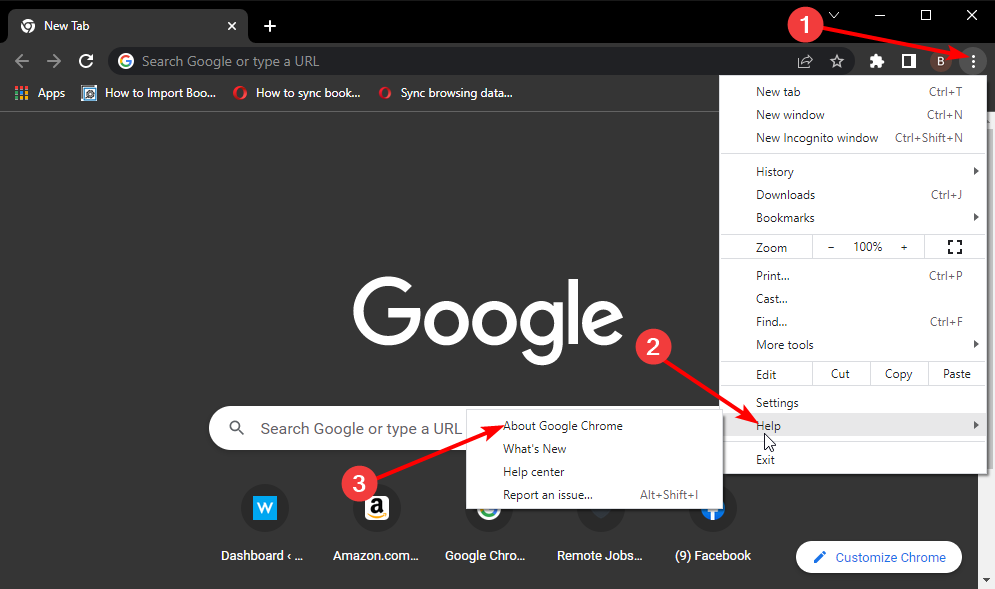The height and width of the screenshot is (589, 995).
Task: Open Downloads from the menu
Action: 853,195
